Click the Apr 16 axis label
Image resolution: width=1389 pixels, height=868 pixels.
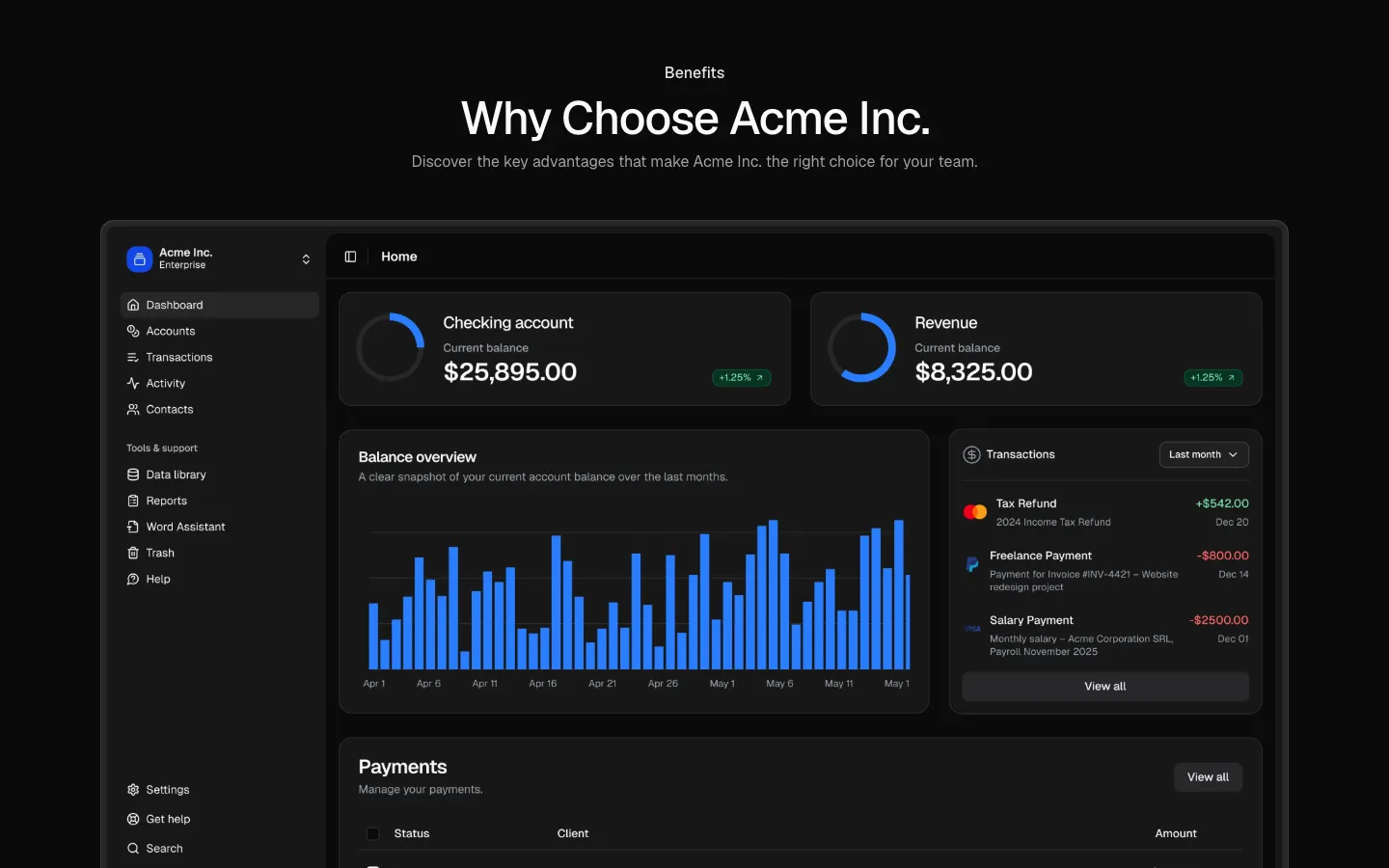click(x=543, y=684)
